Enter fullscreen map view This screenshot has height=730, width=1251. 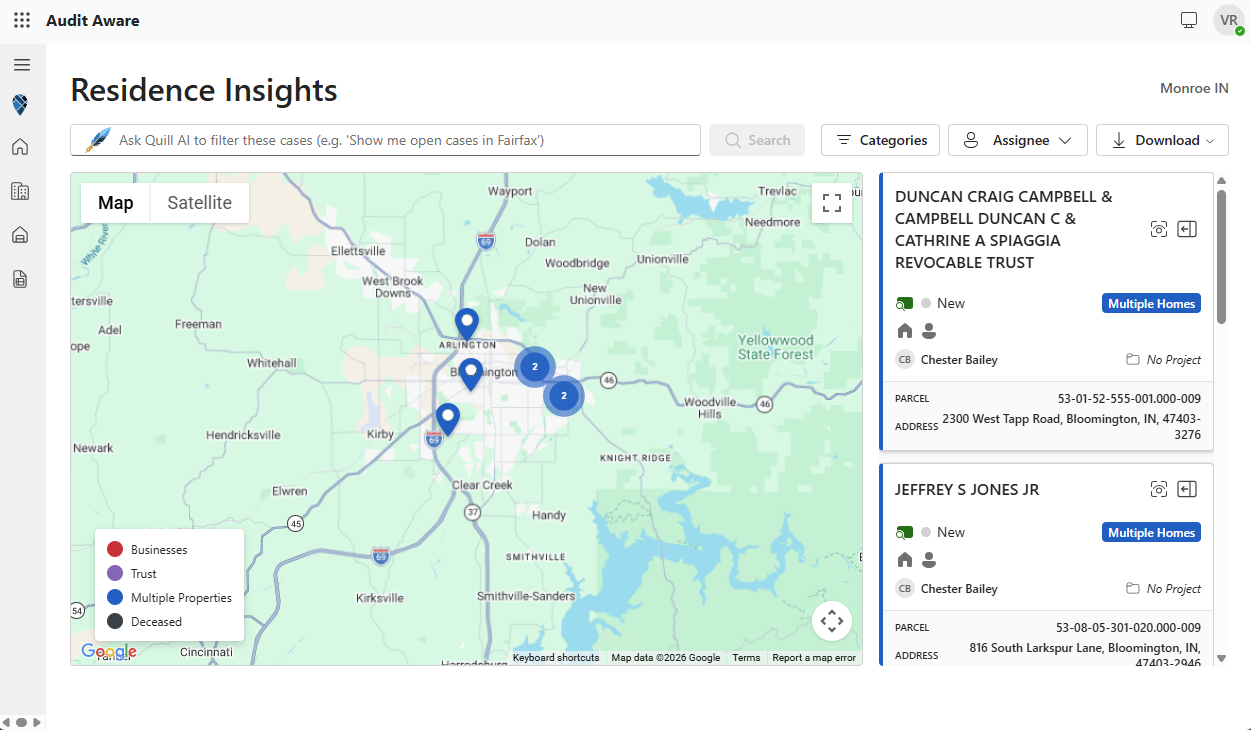point(832,203)
